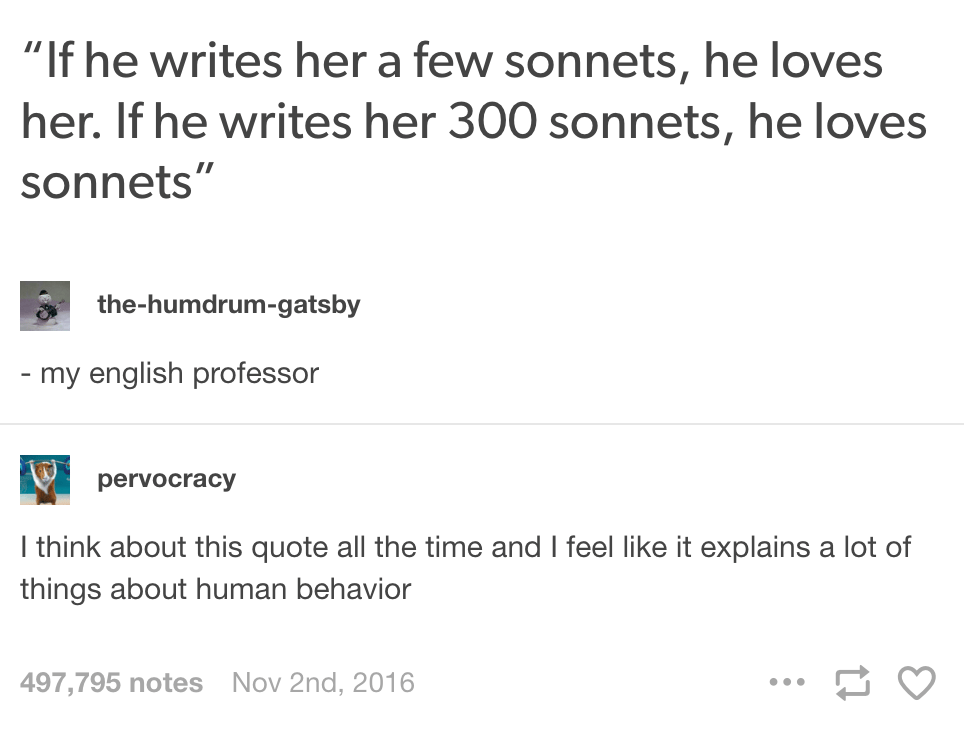
Task: Open the Nov 2nd, 2016 permalink
Action: pos(323,683)
